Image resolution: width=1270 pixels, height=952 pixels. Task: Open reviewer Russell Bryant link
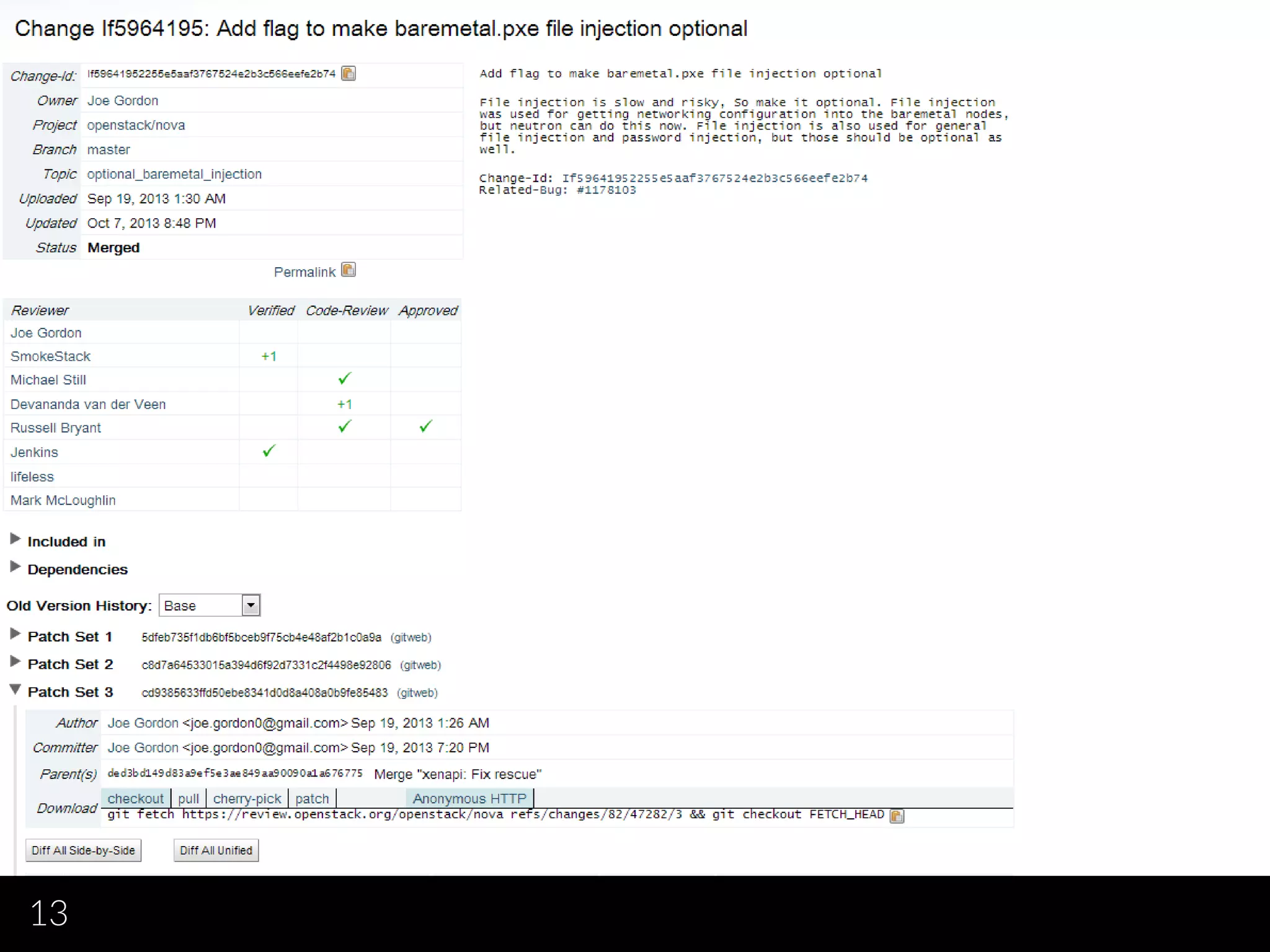pyautogui.click(x=55, y=428)
